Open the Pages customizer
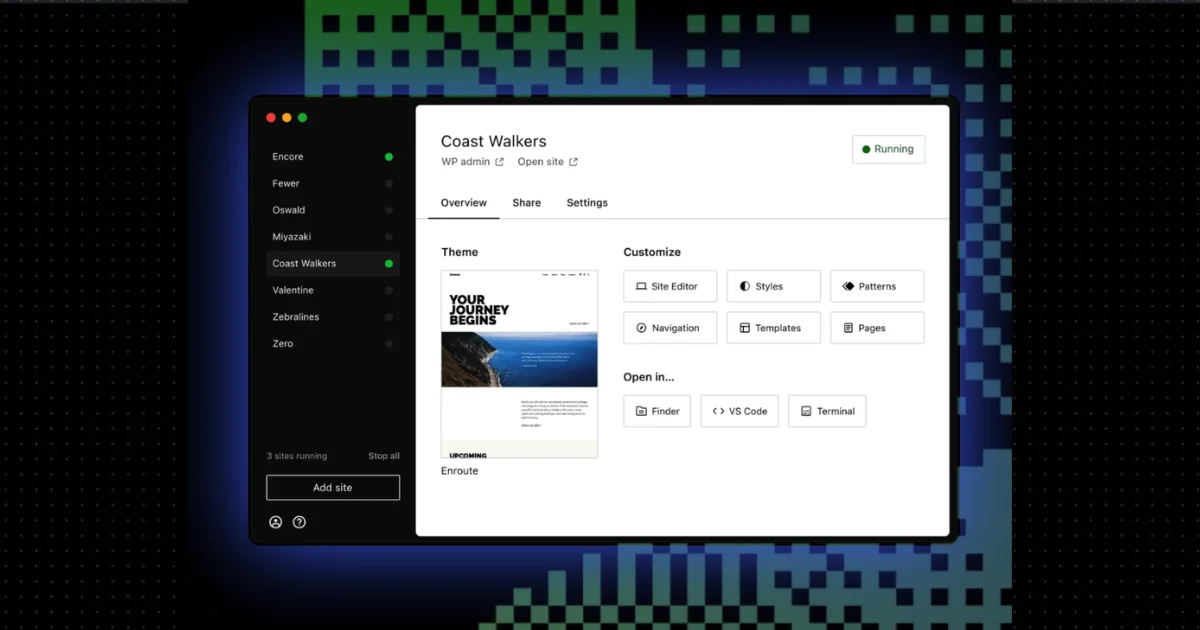Screen dimensions: 1200x630 [x=877, y=328]
